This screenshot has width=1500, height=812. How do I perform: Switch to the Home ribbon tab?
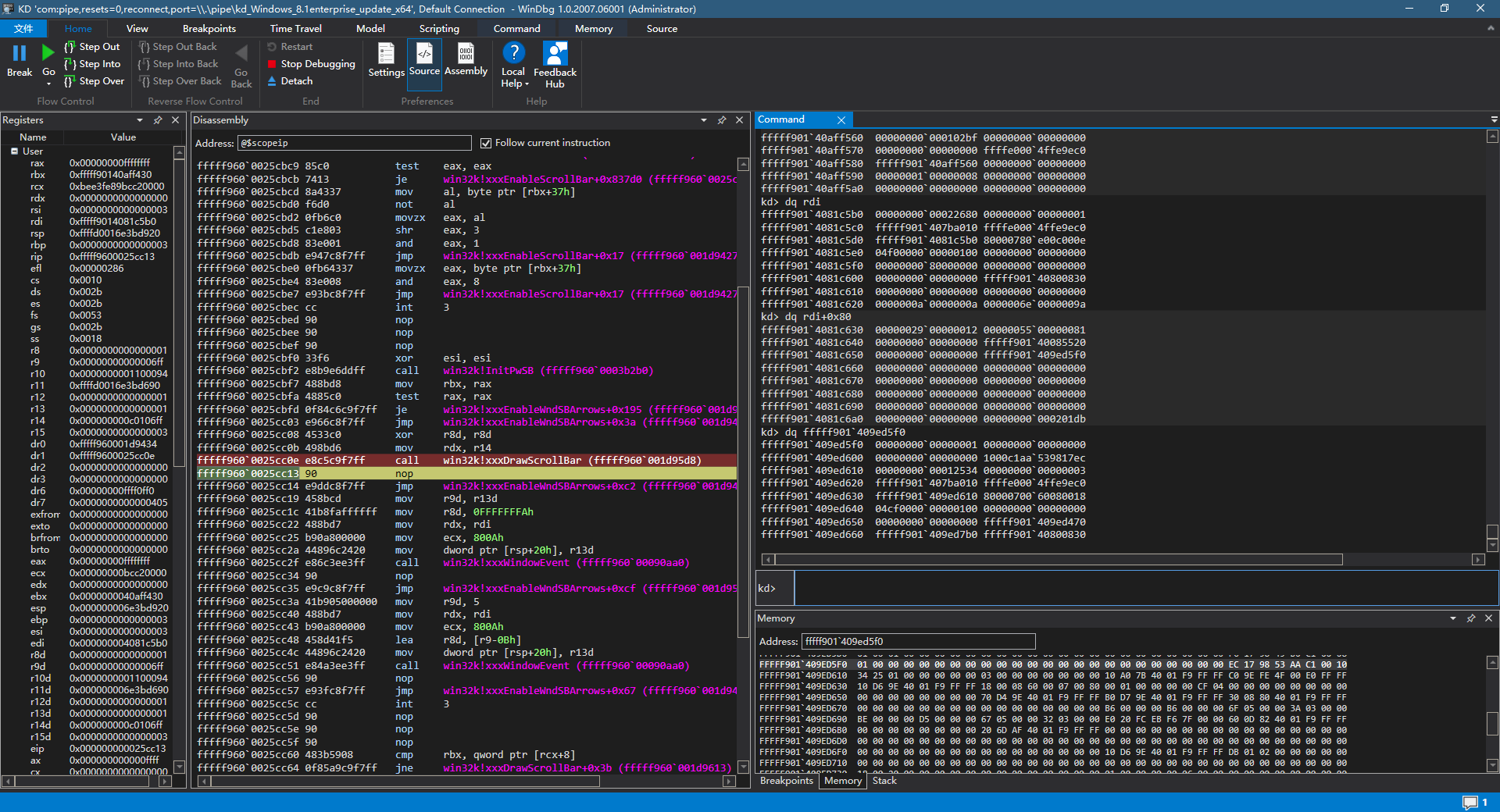tap(78, 29)
